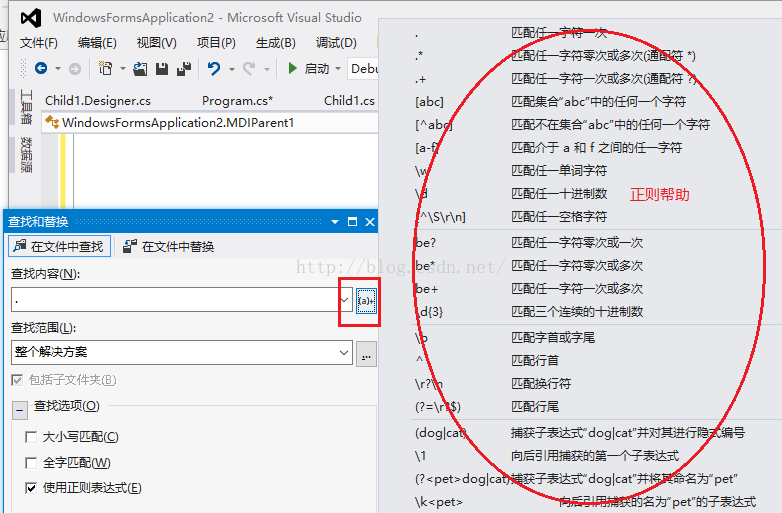782x513 pixels.
Task: Open the Undo history dropdown arrow
Action: coord(231,69)
